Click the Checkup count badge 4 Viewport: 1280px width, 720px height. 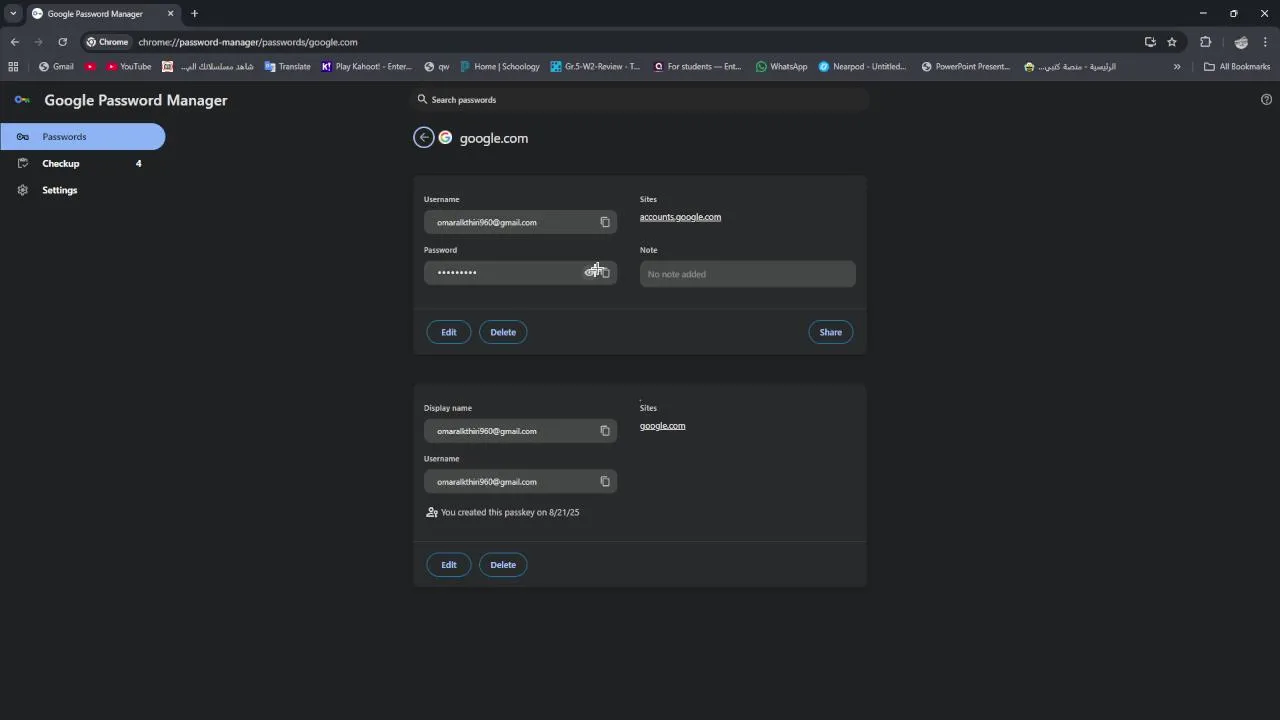(139, 164)
